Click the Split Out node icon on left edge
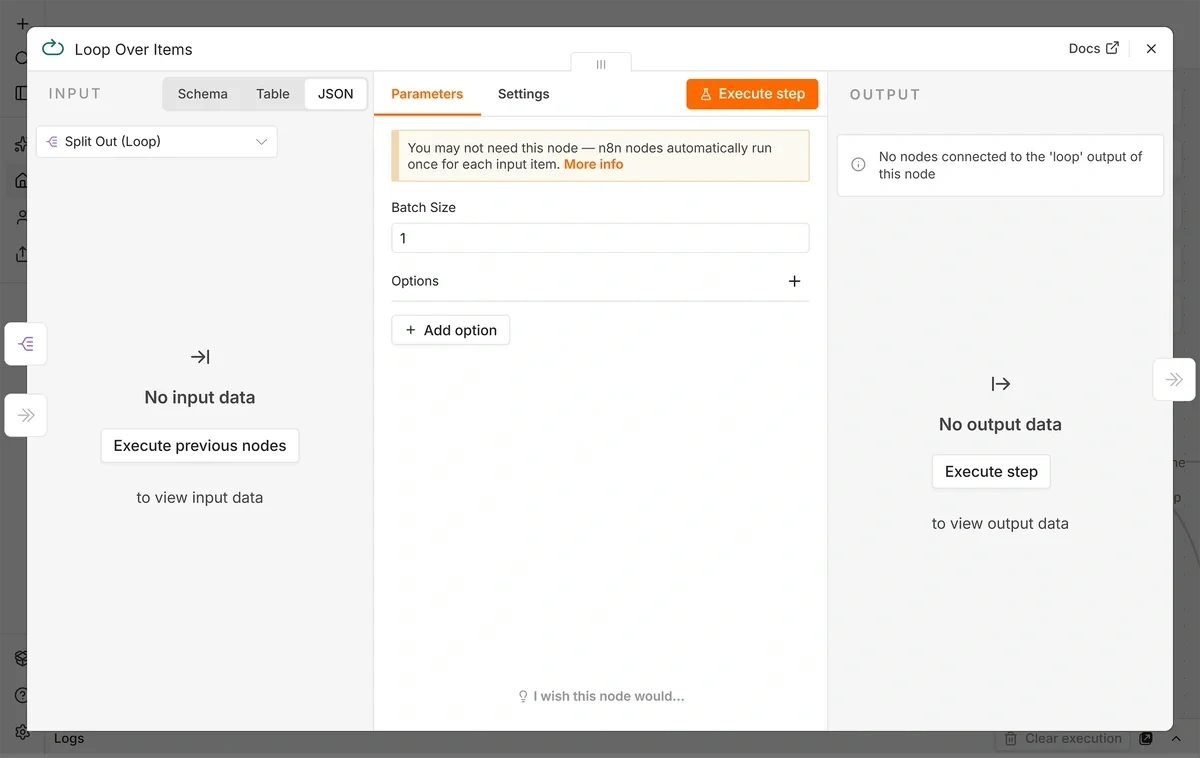The height and width of the screenshot is (758, 1200). (26, 344)
